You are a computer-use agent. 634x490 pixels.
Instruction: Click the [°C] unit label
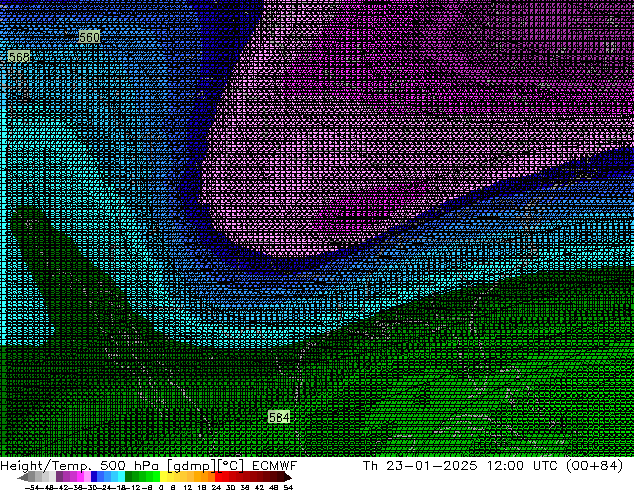point(231,466)
